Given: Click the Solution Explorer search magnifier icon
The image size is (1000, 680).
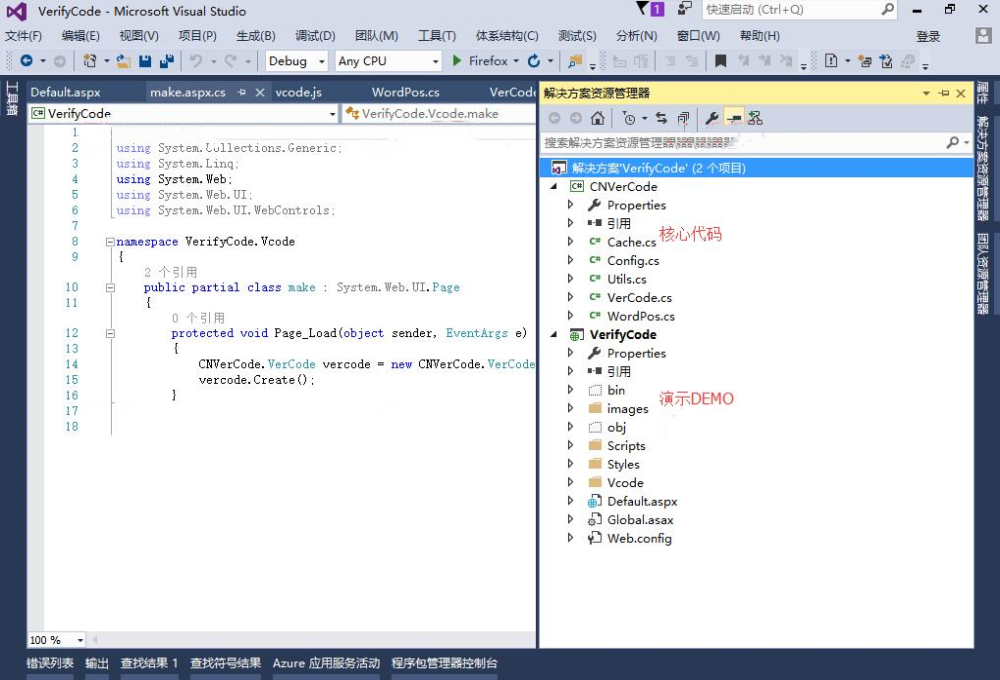Looking at the screenshot, I should [x=953, y=142].
